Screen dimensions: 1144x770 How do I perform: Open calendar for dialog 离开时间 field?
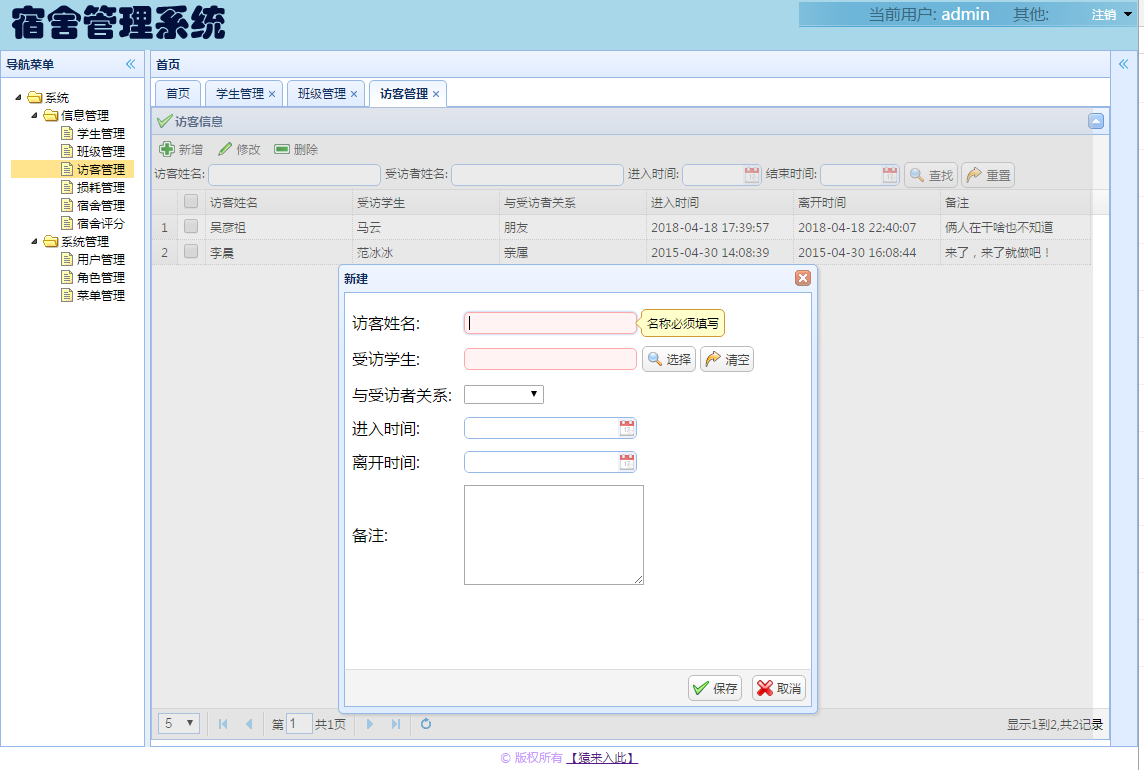pos(627,462)
